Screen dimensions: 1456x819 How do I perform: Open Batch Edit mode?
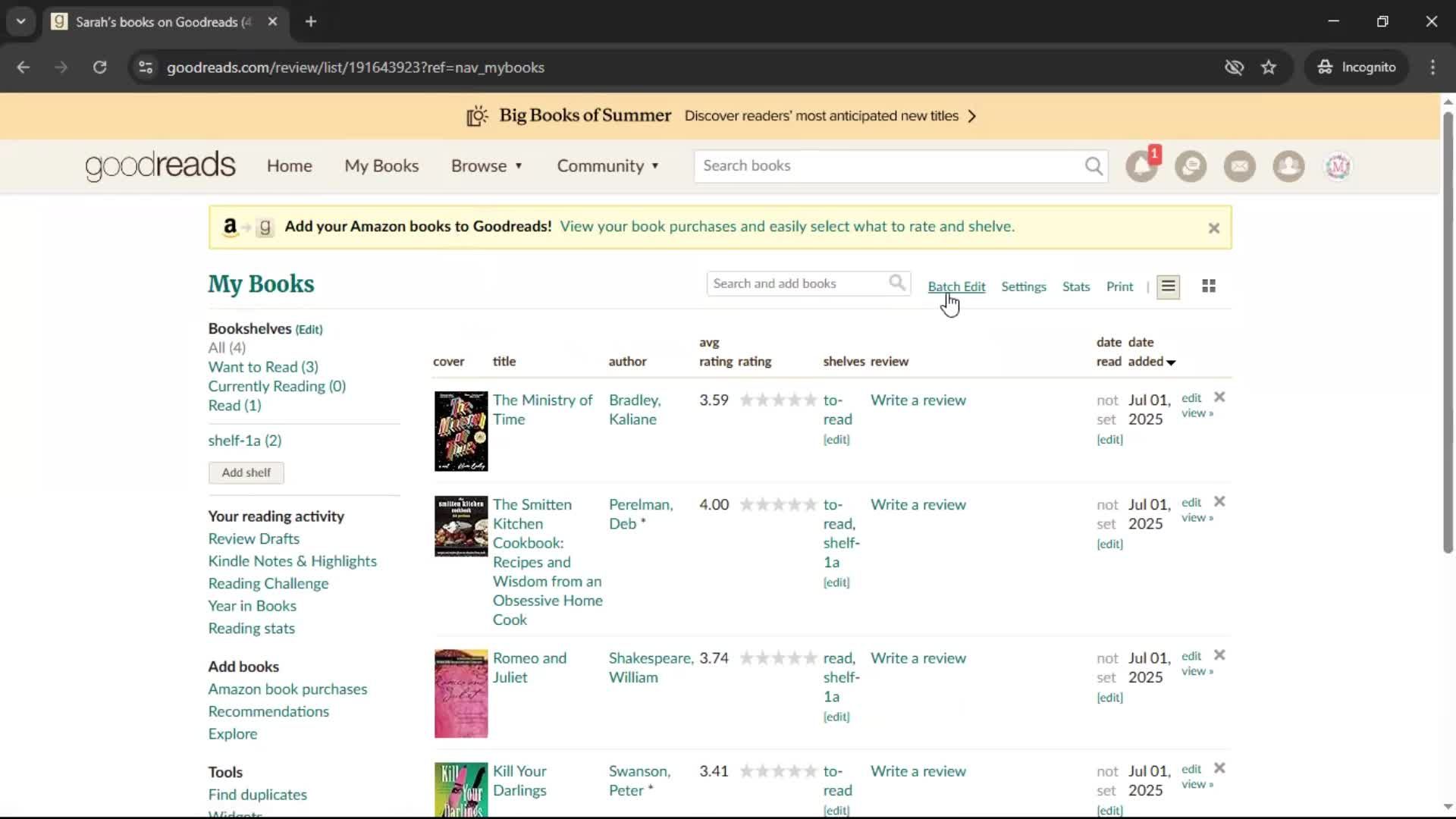[956, 286]
